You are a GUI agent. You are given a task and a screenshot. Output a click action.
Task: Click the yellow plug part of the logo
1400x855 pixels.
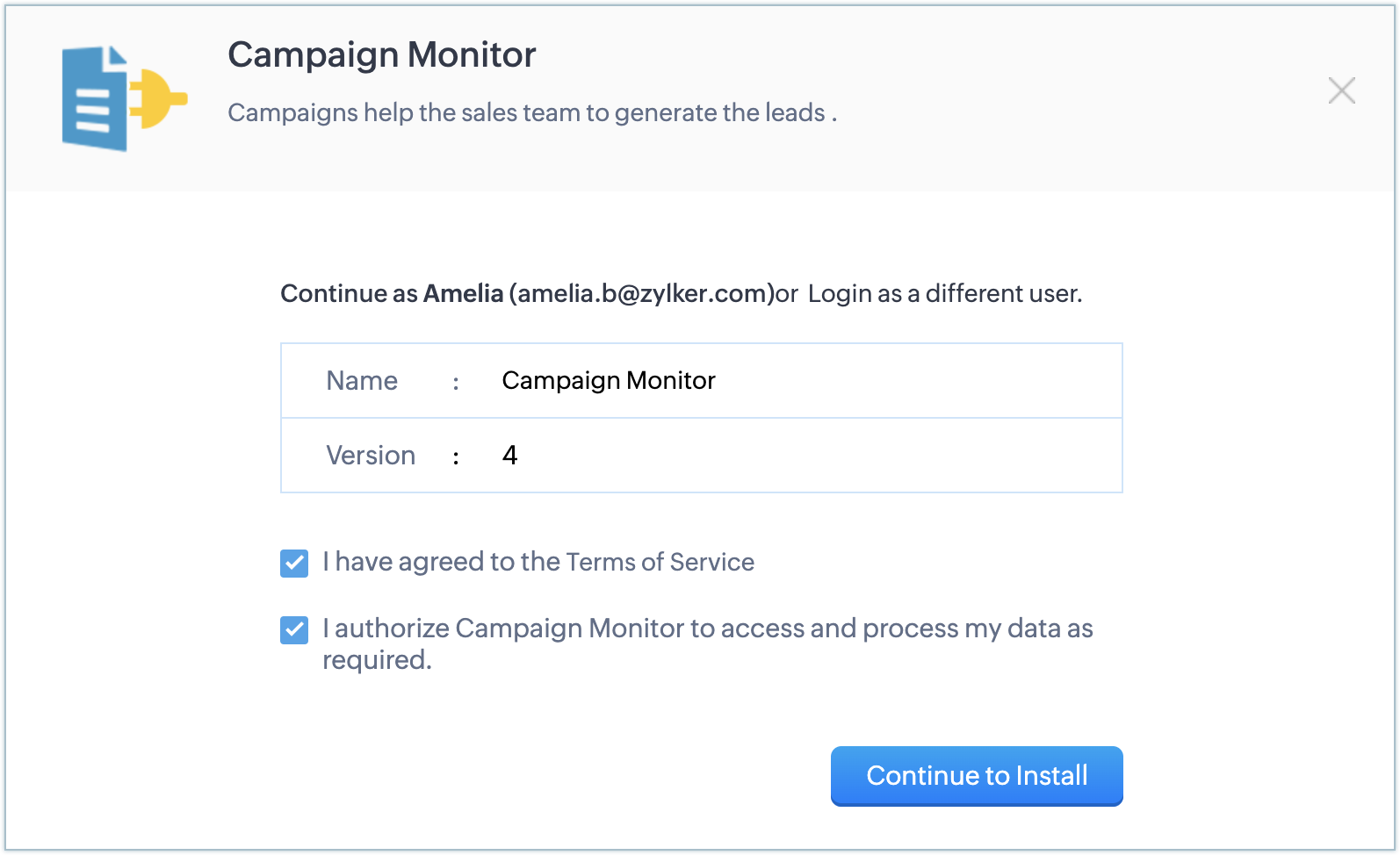tap(160, 98)
